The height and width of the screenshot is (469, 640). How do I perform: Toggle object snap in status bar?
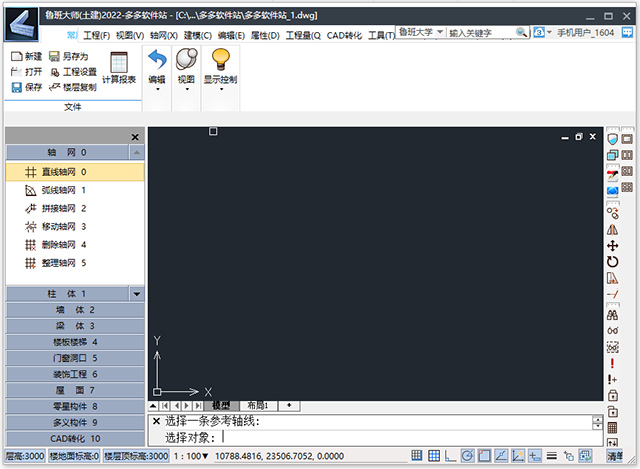click(484, 456)
